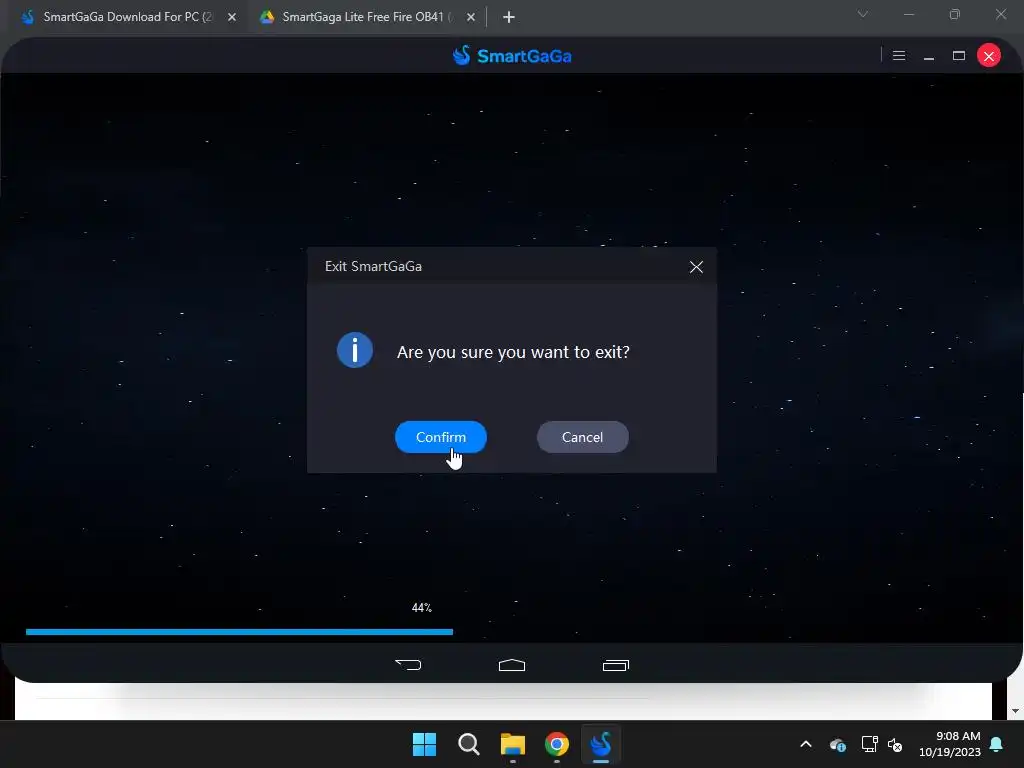1024x768 pixels.
Task: Open Windows taskbar search
Action: pyautogui.click(x=469, y=744)
